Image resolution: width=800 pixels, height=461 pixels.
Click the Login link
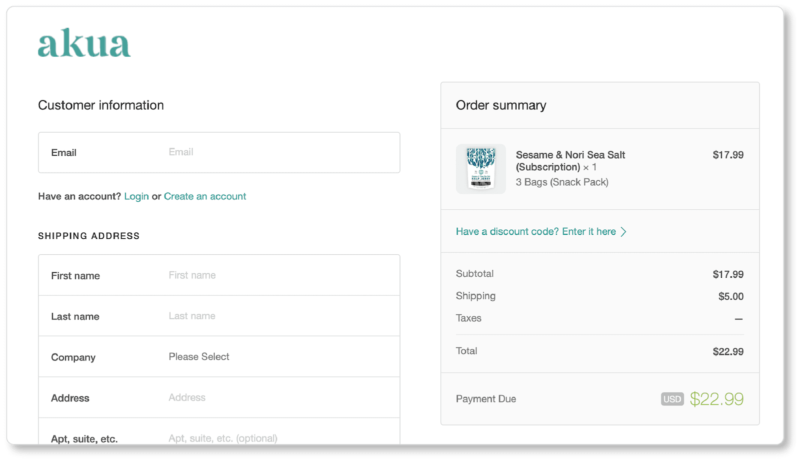136,196
